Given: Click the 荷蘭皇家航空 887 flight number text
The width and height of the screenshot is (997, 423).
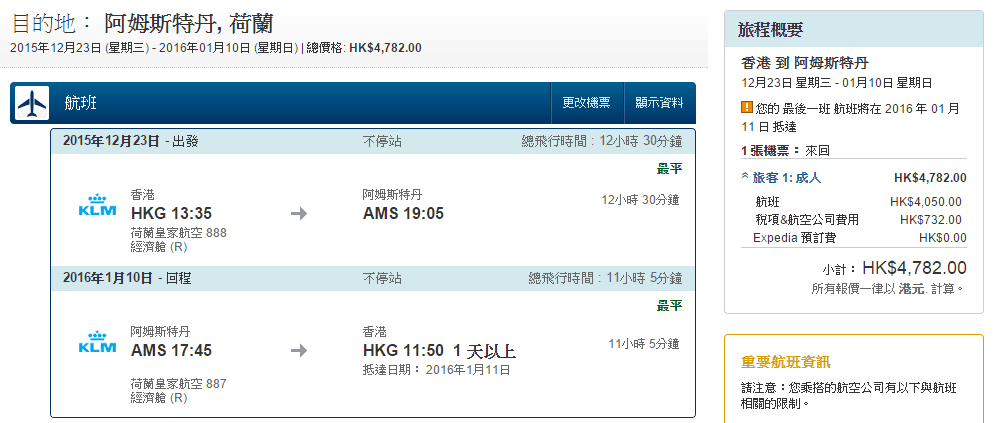Looking at the screenshot, I should pos(178,383).
